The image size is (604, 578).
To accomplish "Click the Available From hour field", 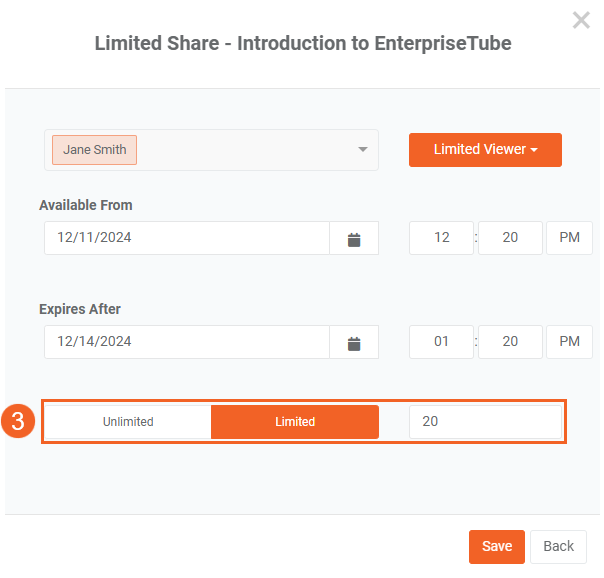I will click(x=441, y=238).
